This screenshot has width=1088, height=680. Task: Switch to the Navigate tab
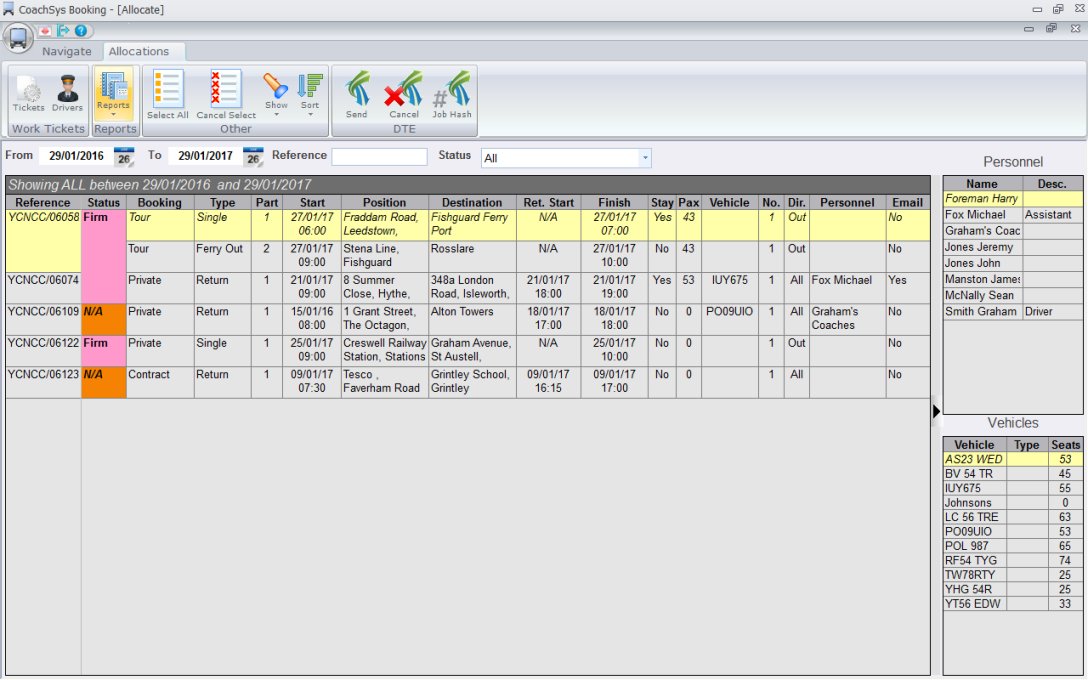(x=66, y=51)
